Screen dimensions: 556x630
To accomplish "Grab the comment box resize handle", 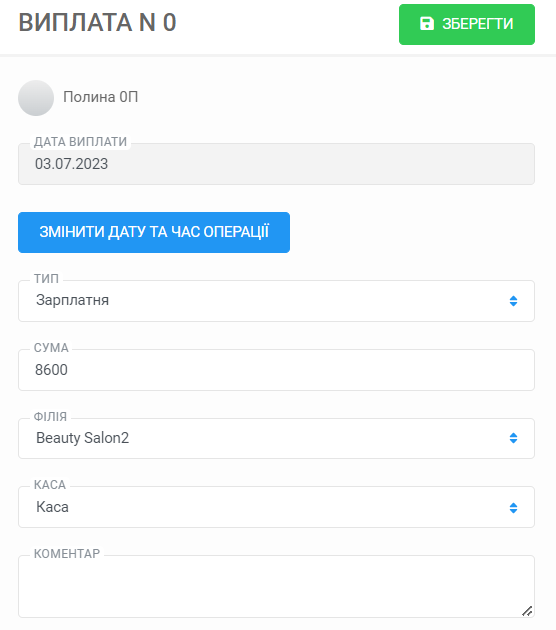I will (x=527, y=611).
